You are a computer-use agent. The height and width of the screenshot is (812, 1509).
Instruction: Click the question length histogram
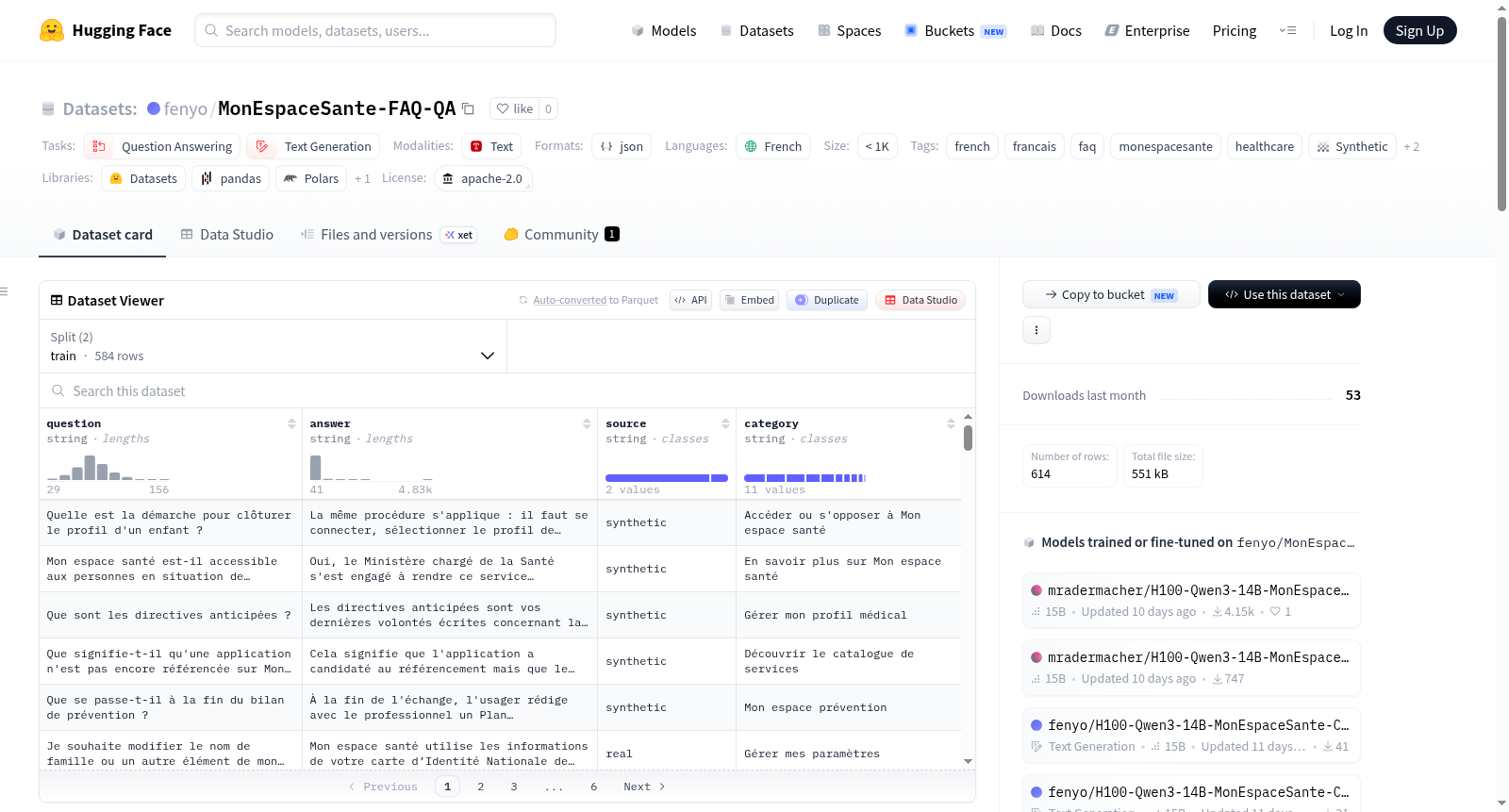pyautogui.click(x=108, y=468)
